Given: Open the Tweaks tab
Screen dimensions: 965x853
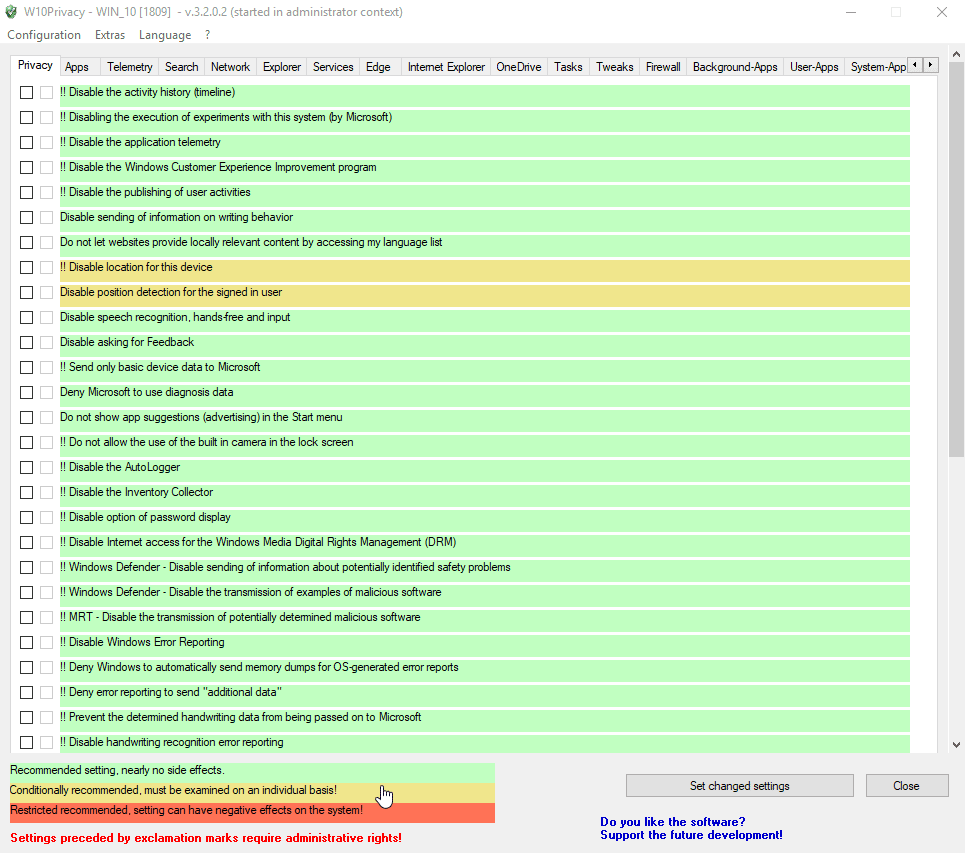Looking at the screenshot, I should click(614, 67).
